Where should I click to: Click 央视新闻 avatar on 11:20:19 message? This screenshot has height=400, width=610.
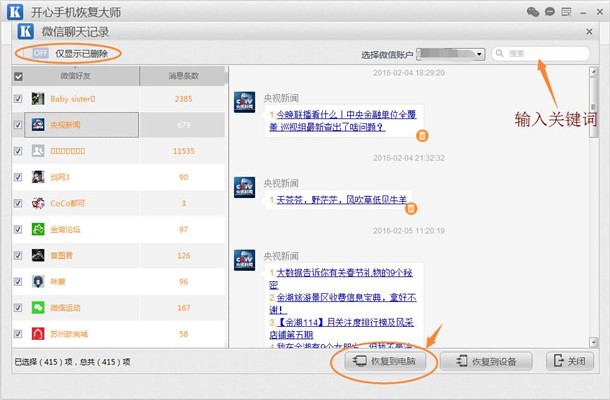coord(244,260)
